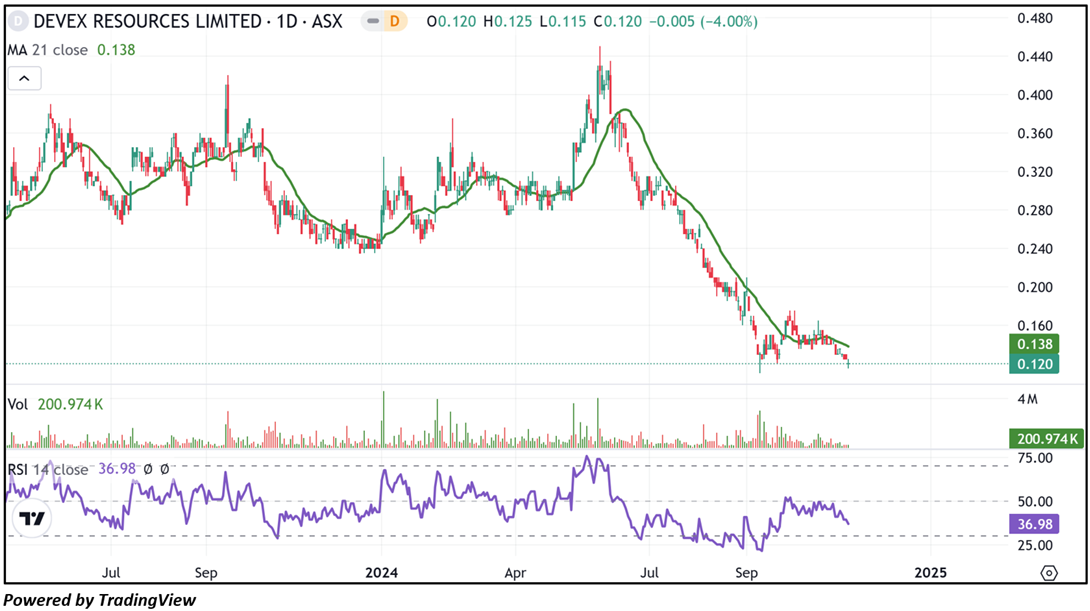
Task: Click the open price value O0.120
Action: [x=451, y=22]
